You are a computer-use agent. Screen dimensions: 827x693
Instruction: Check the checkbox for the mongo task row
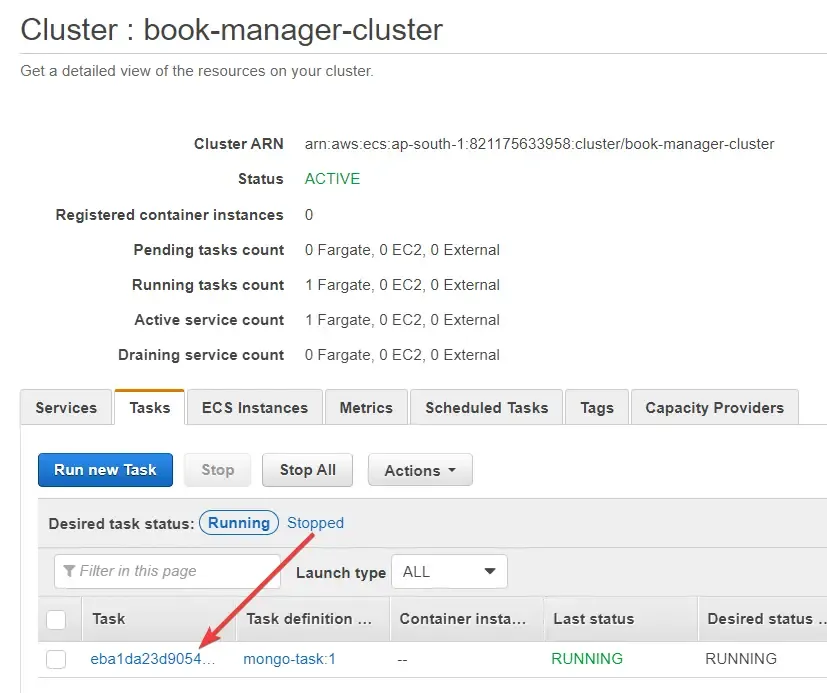pyautogui.click(x=58, y=659)
